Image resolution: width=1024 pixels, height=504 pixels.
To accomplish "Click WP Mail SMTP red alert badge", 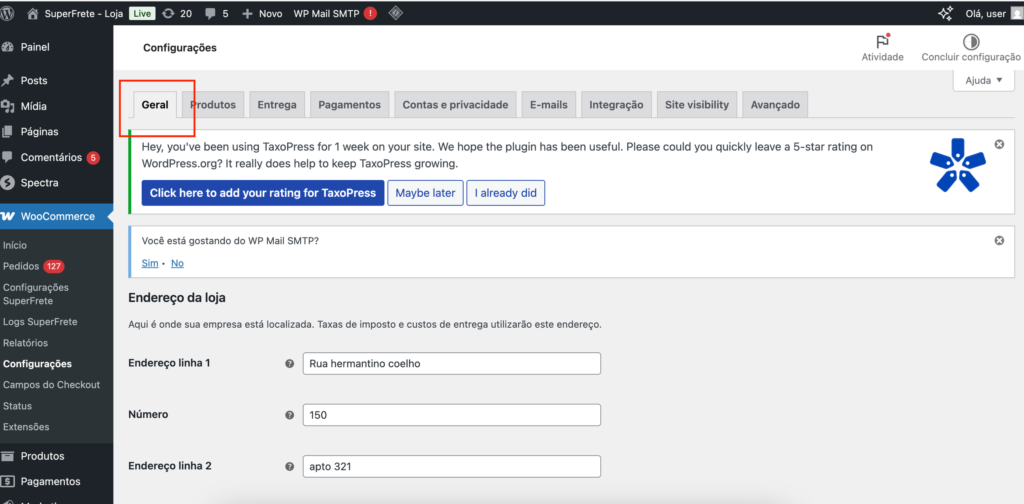I will [370, 13].
